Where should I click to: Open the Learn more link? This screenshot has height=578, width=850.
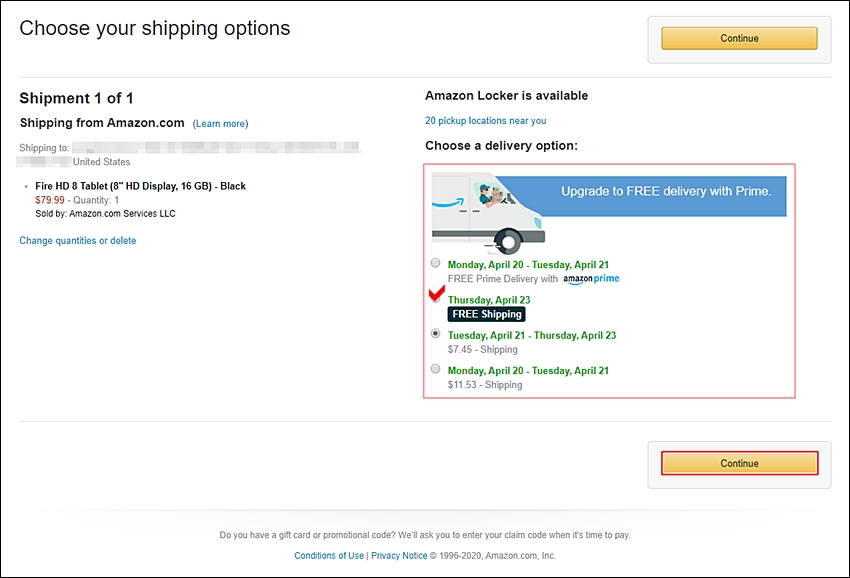tap(220, 124)
